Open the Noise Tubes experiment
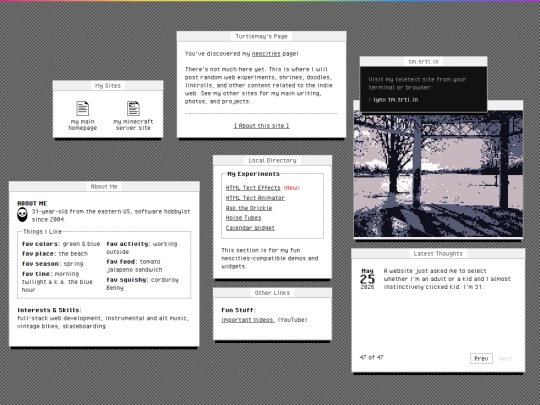 tap(243, 218)
